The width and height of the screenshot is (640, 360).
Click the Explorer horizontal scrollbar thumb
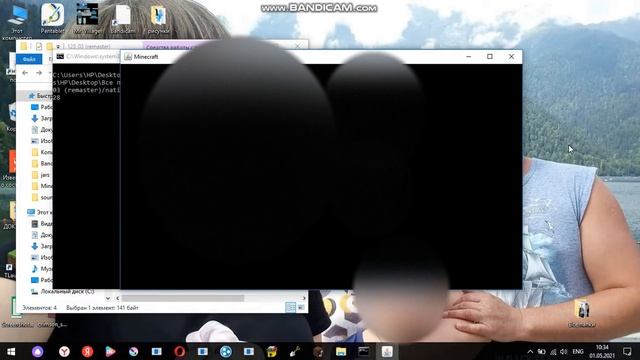[x=183, y=298]
